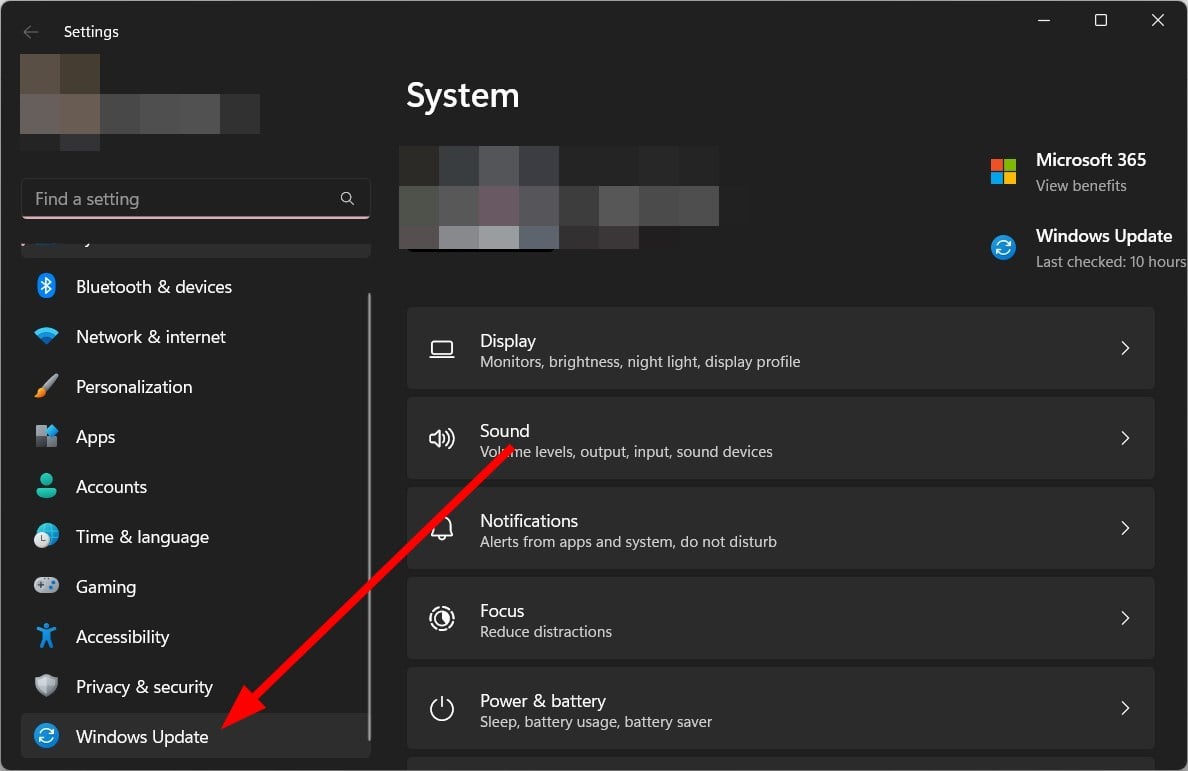The image size is (1188, 771).
Task: Select the Privacy & security shield icon
Action: click(46, 686)
